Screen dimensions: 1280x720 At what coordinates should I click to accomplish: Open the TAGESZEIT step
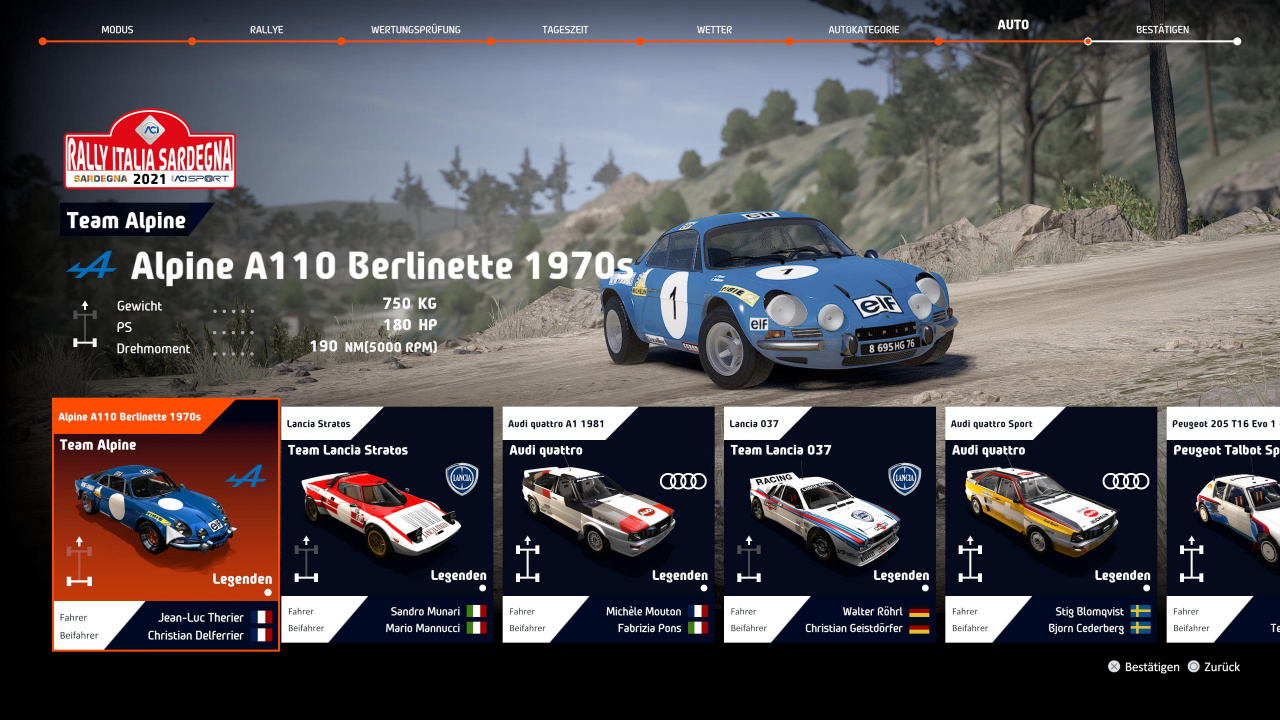564,30
